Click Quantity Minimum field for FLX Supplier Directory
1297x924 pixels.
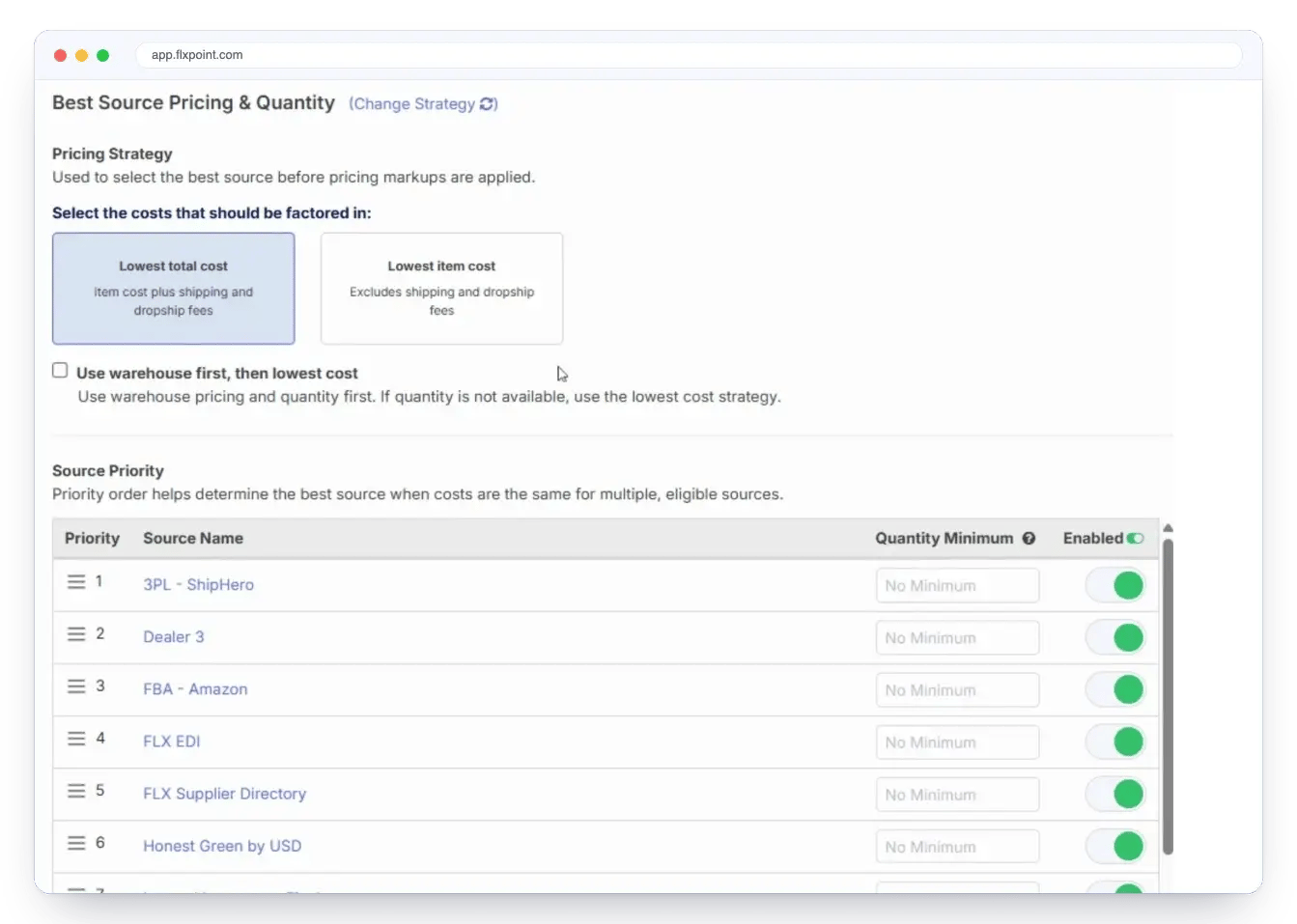957,795
